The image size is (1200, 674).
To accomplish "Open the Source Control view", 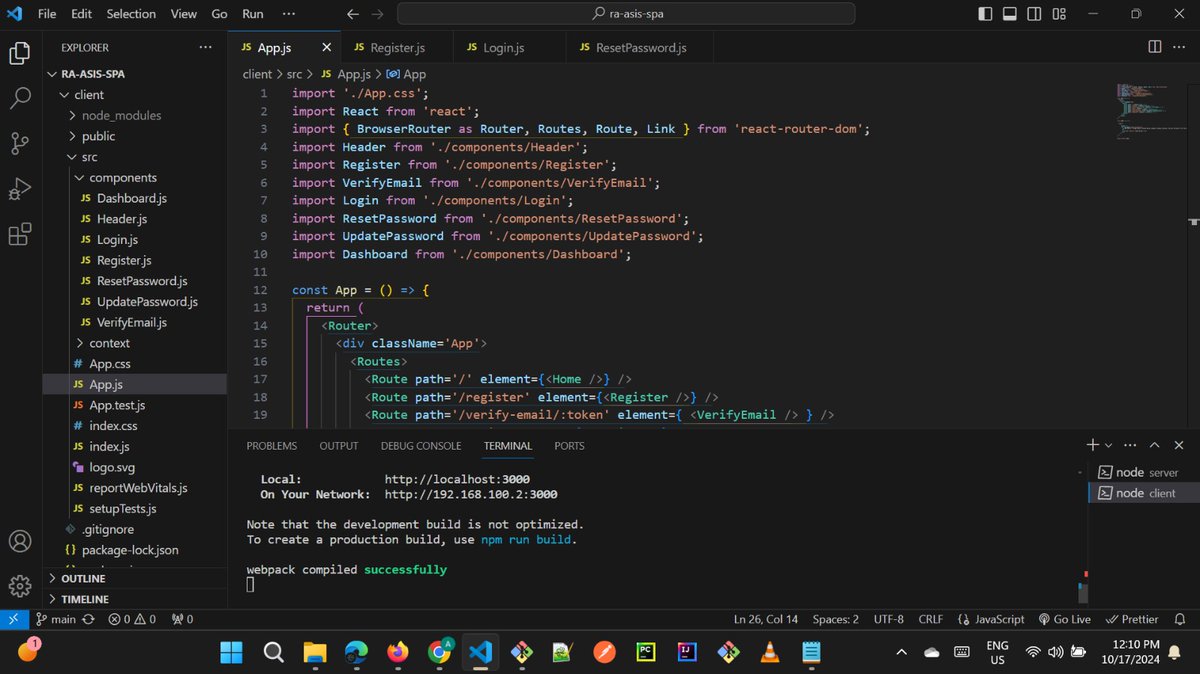I will tap(20, 143).
